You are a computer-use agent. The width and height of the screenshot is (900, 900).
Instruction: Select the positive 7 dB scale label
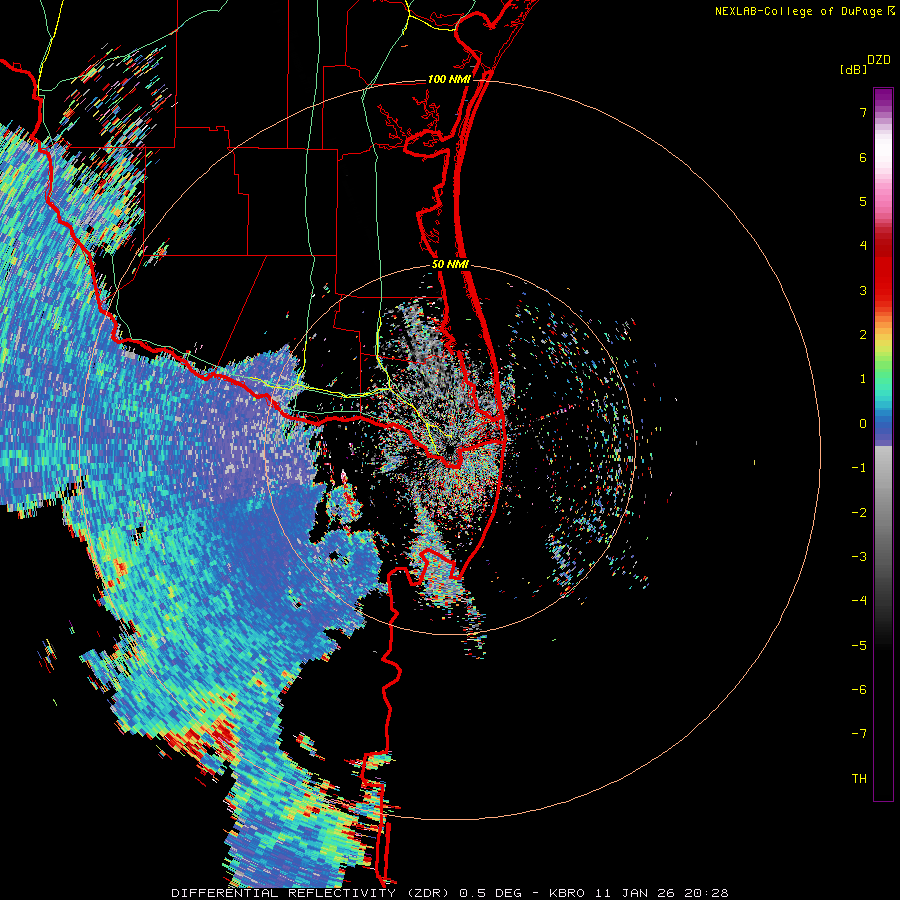click(863, 112)
